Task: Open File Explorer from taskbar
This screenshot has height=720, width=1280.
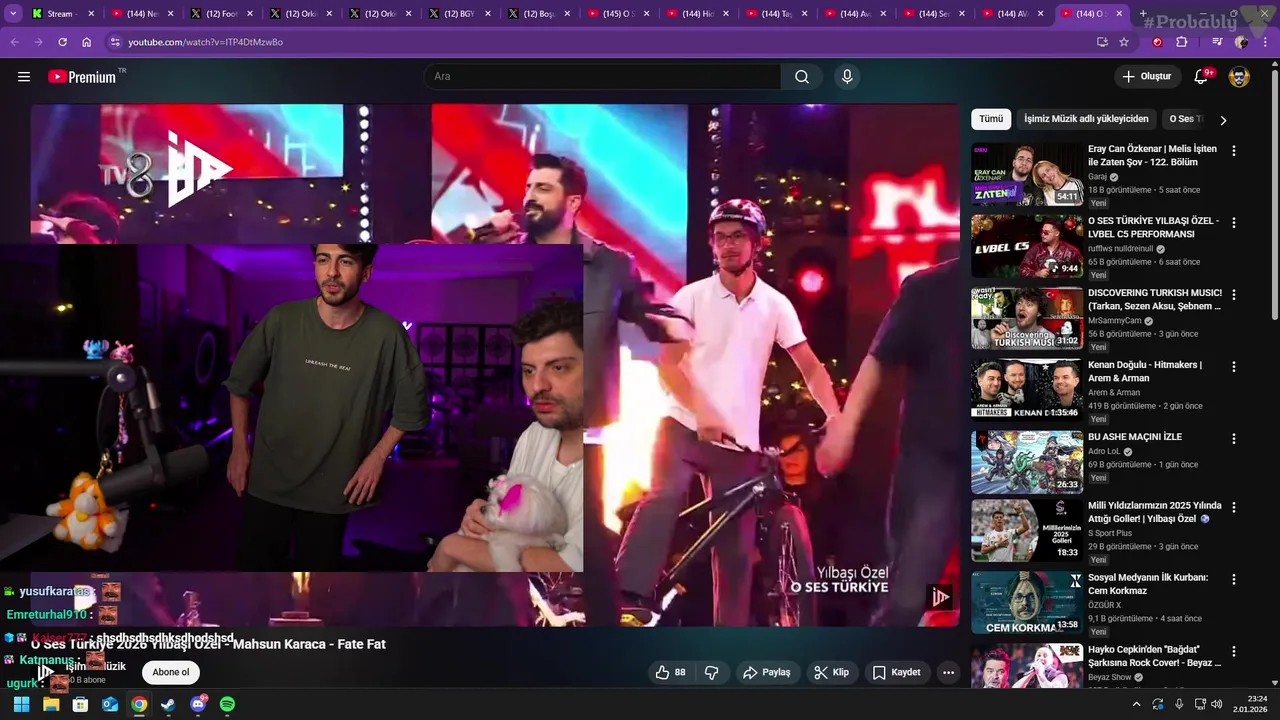Action: pyautogui.click(x=51, y=704)
